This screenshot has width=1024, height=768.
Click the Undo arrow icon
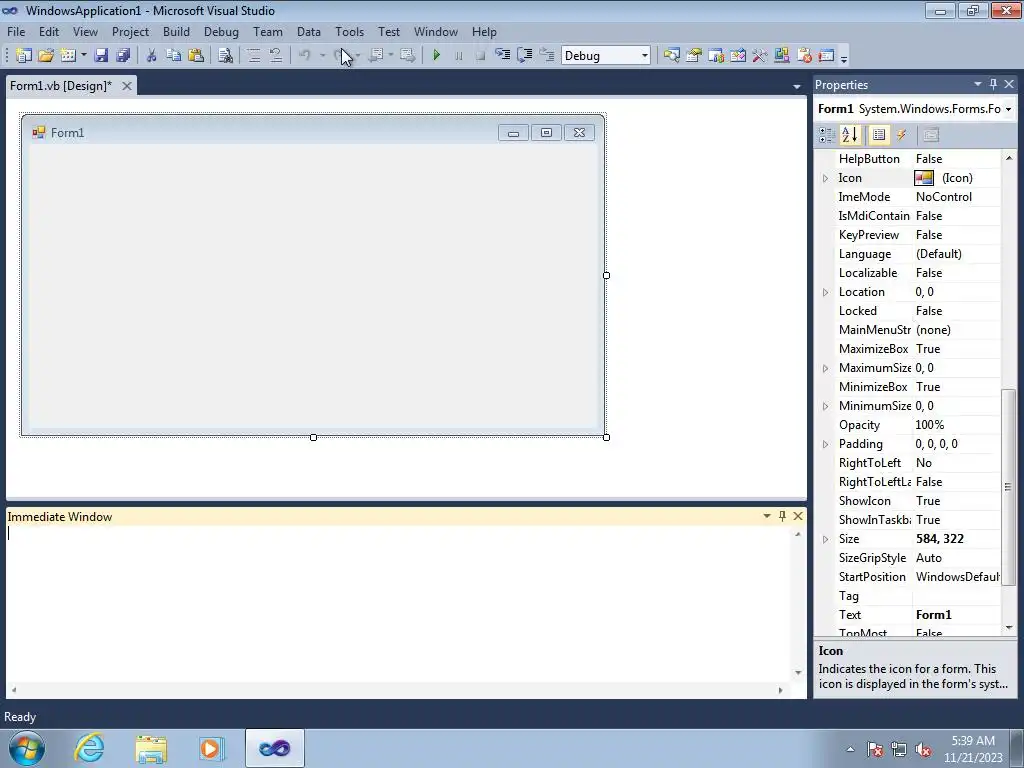point(305,56)
